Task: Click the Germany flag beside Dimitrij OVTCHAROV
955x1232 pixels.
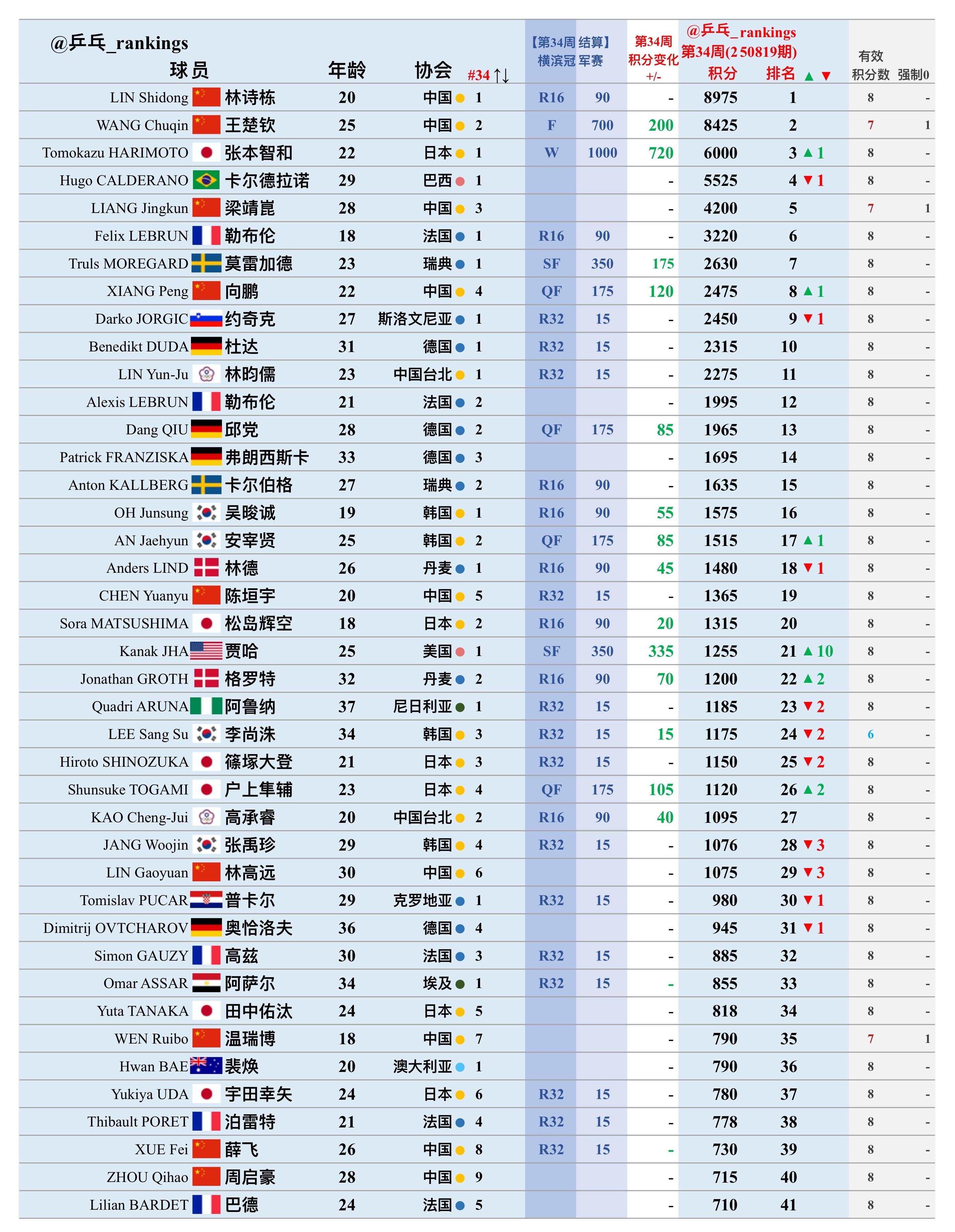Action: click(x=206, y=928)
